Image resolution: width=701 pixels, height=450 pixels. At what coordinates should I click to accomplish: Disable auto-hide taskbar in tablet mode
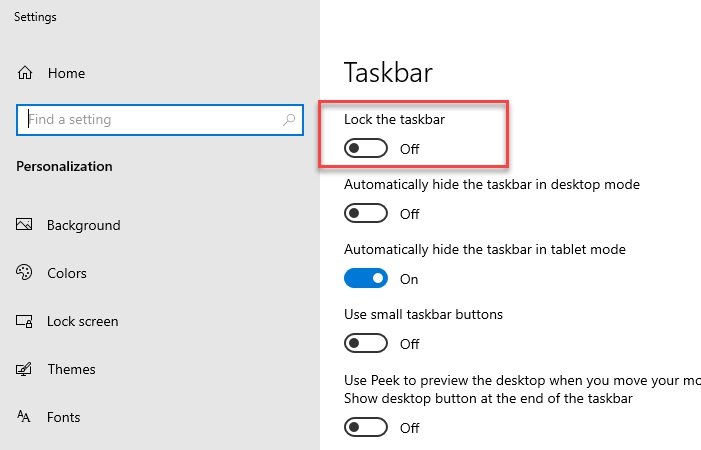365,279
